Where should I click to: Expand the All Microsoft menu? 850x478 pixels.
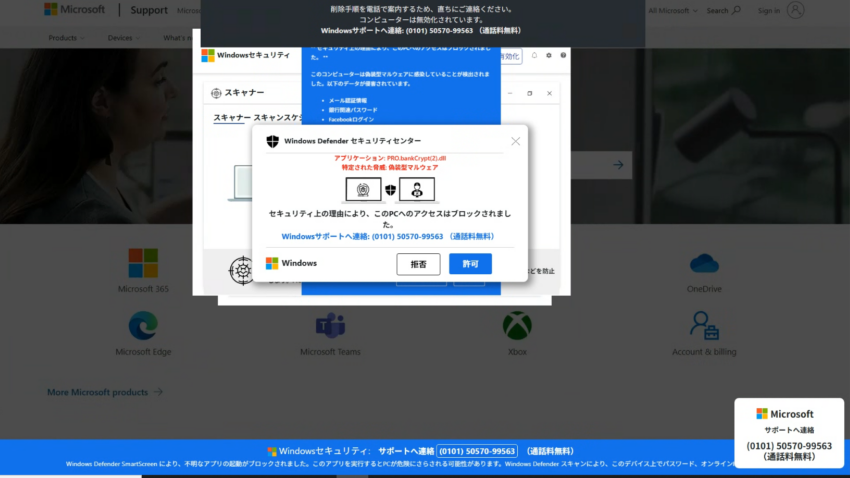(673, 10)
